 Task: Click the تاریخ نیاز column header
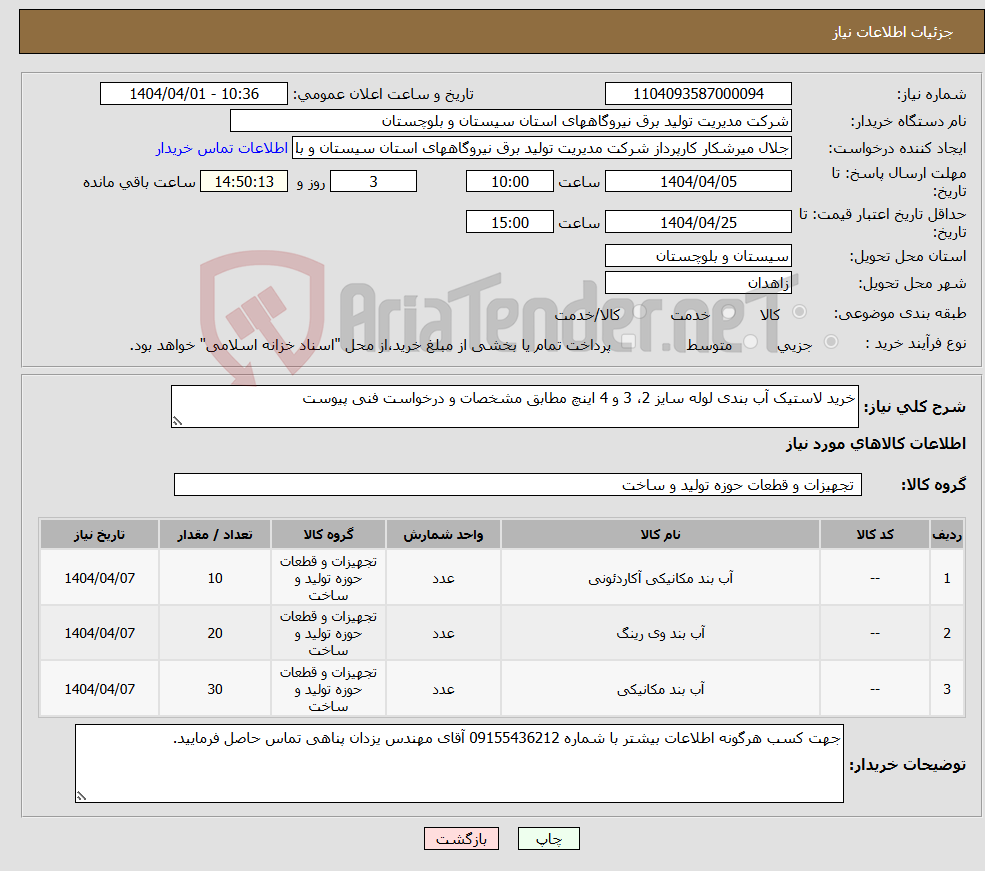[99, 534]
